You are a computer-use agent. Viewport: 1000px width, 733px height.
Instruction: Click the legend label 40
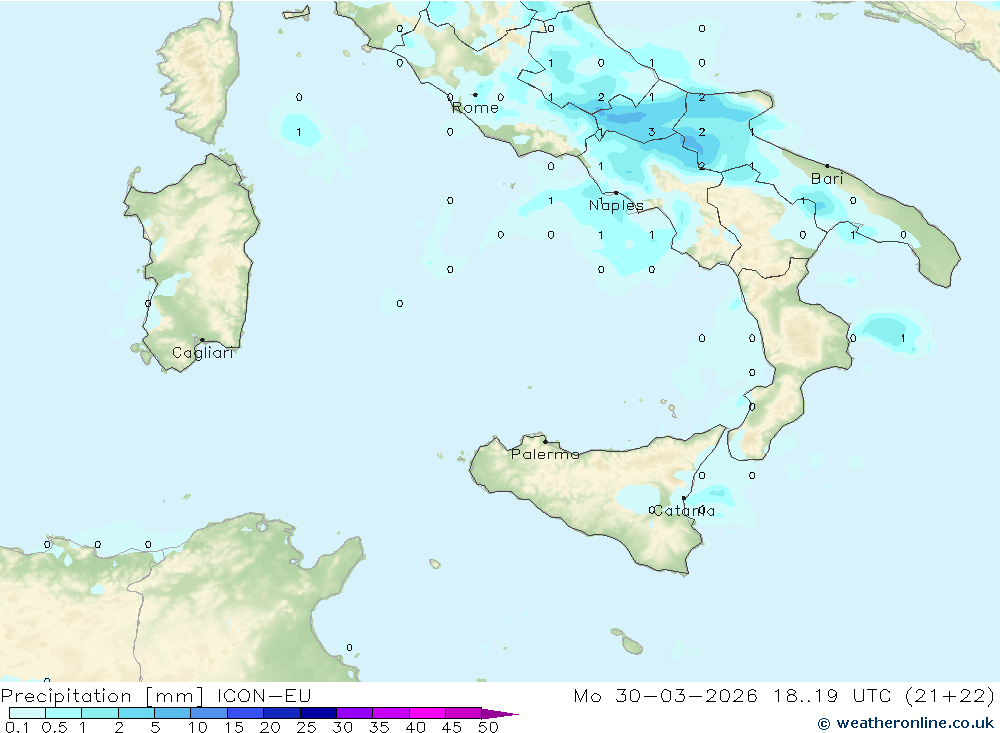pos(416,727)
